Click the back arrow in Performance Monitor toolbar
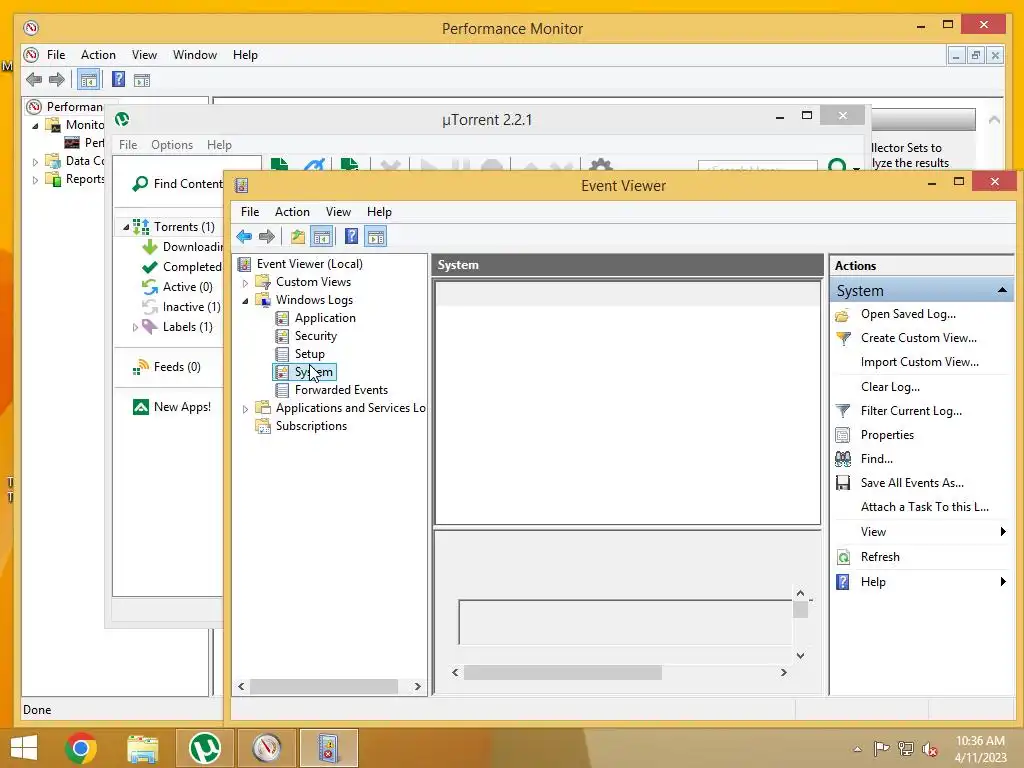The width and height of the screenshot is (1024, 768). pos(34,80)
